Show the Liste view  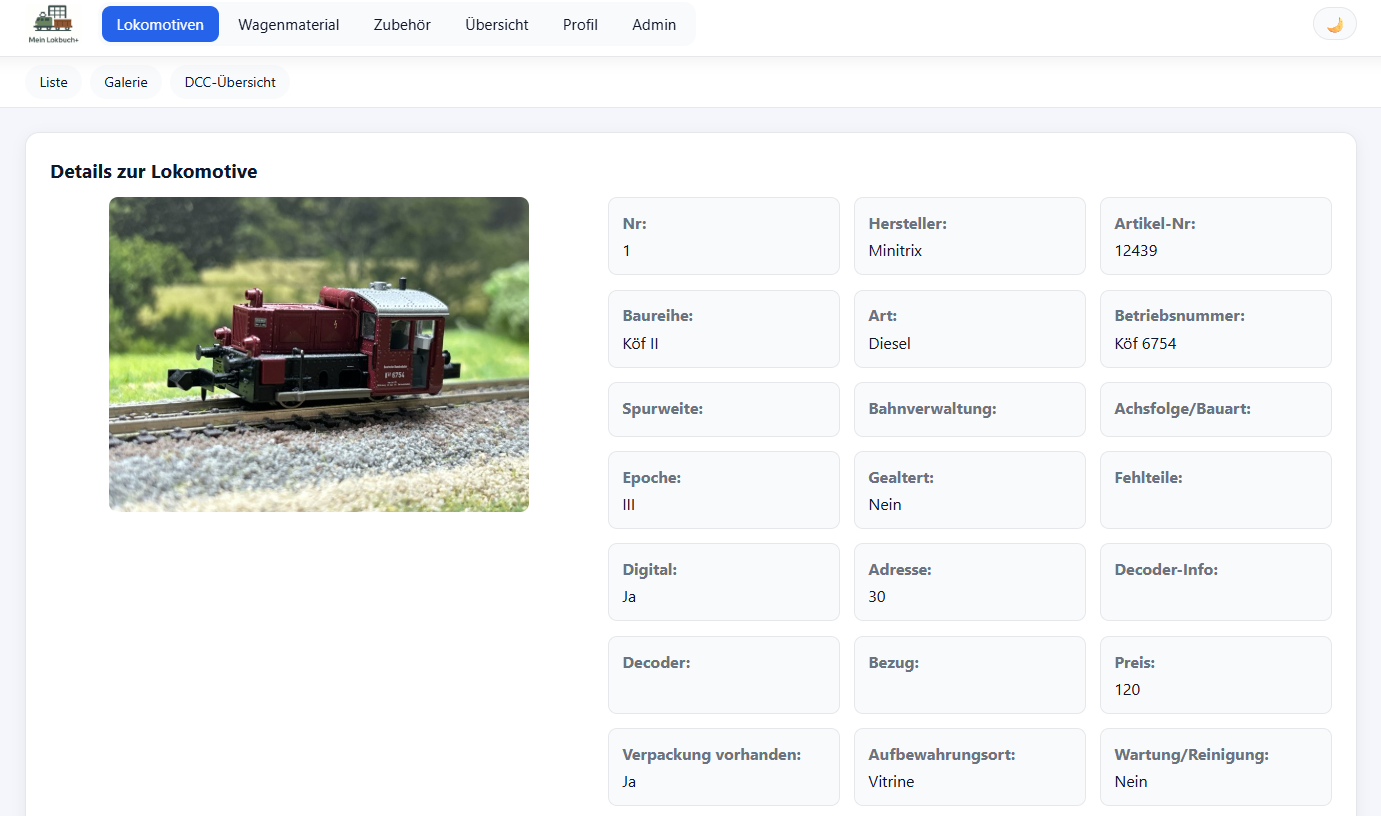point(54,82)
